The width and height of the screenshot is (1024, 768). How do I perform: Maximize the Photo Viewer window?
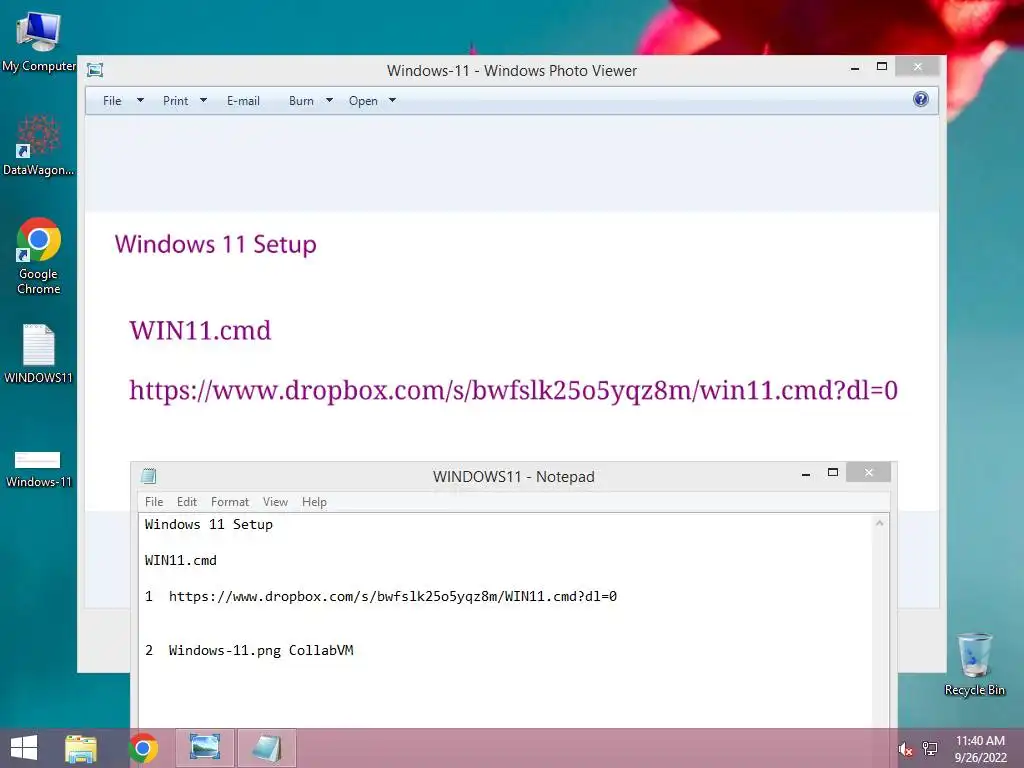pos(882,66)
